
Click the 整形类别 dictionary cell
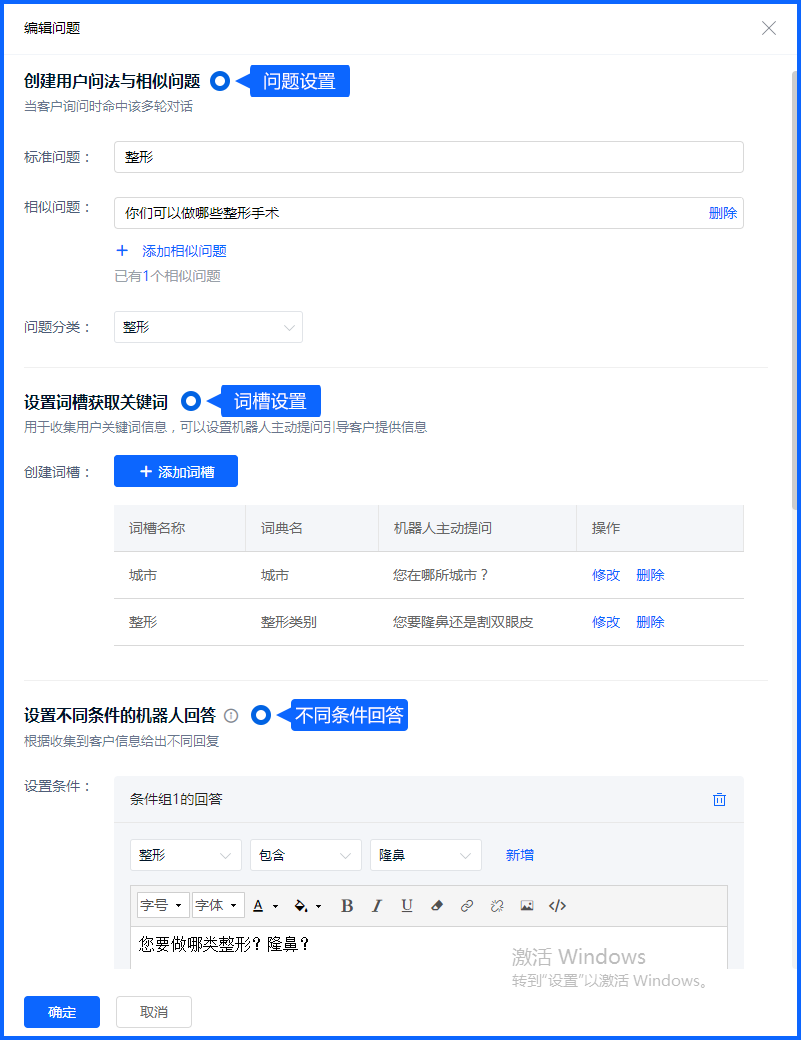pyautogui.click(x=288, y=622)
